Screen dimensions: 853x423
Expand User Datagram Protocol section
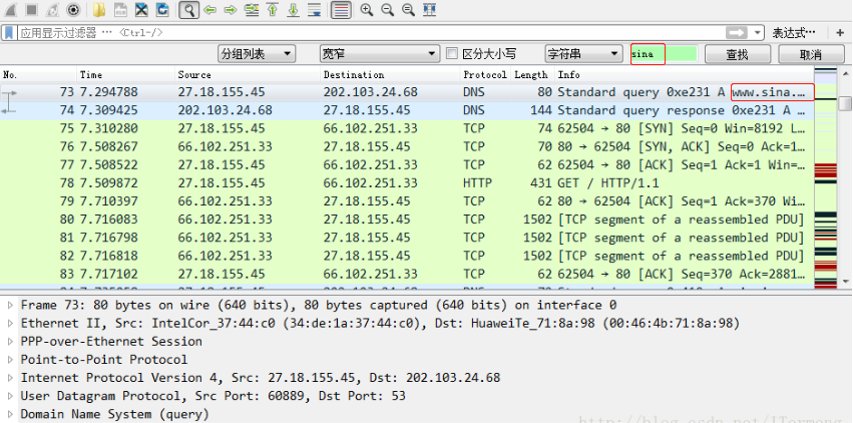10,396
